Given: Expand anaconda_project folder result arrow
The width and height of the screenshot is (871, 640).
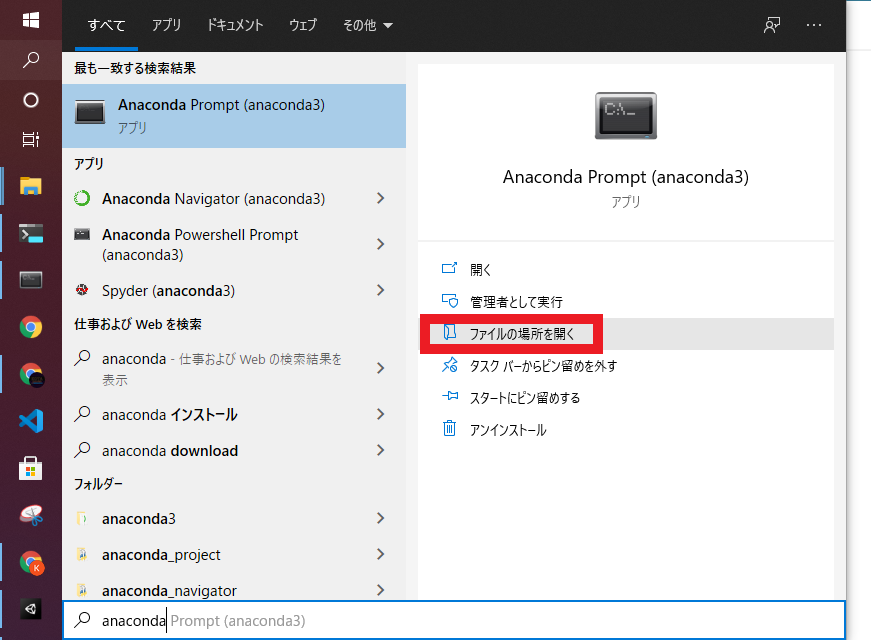Looking at the screenshot, I should [381, 554].
